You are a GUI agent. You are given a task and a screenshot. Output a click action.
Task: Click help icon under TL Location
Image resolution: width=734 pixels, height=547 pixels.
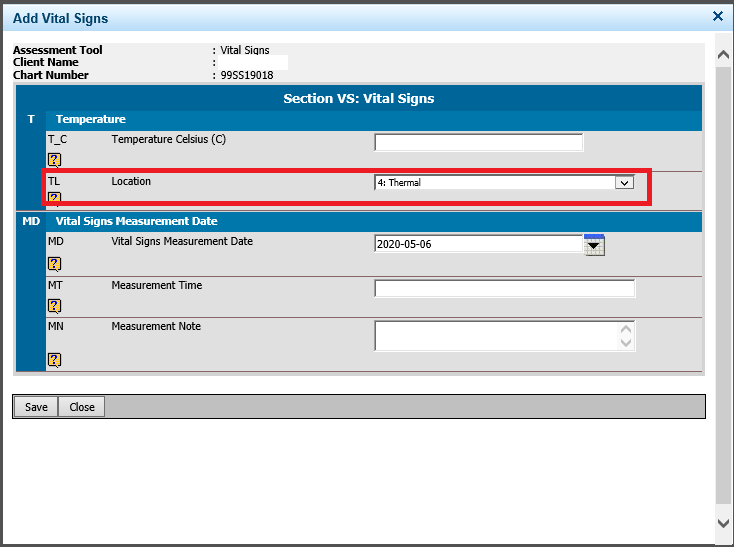(54, 198)
